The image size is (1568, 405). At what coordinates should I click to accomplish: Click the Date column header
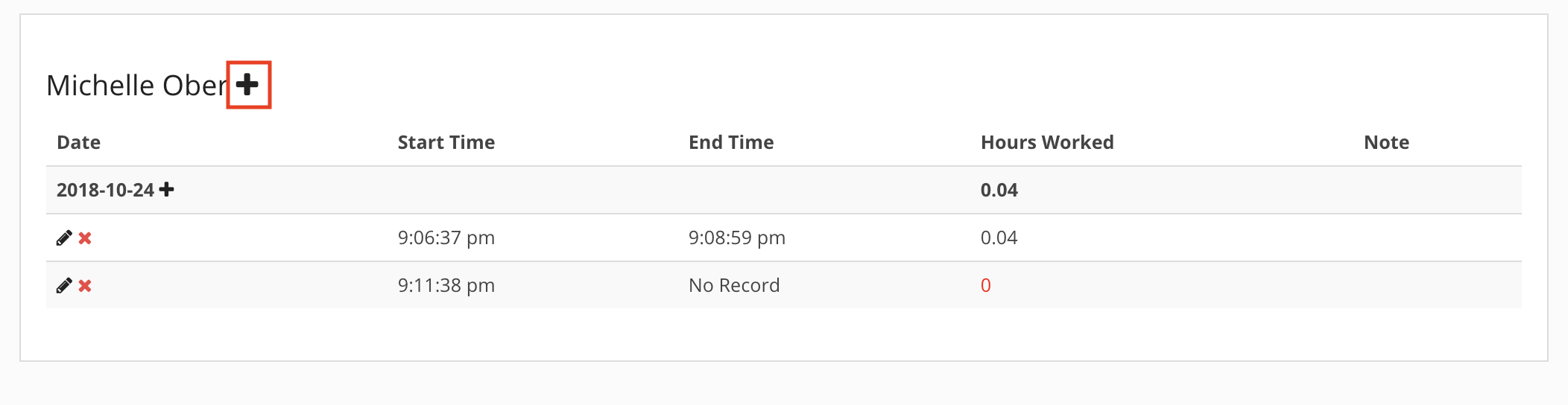(x=78, y=142)
